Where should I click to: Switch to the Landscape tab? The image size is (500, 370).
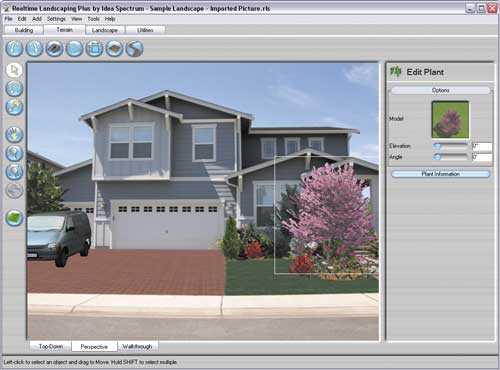coord(105,30)
